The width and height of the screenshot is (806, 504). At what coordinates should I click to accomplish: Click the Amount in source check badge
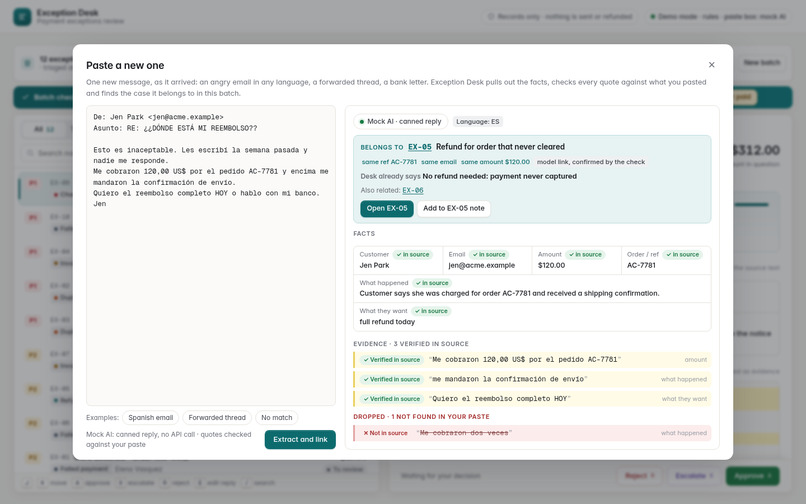[585, 255]
